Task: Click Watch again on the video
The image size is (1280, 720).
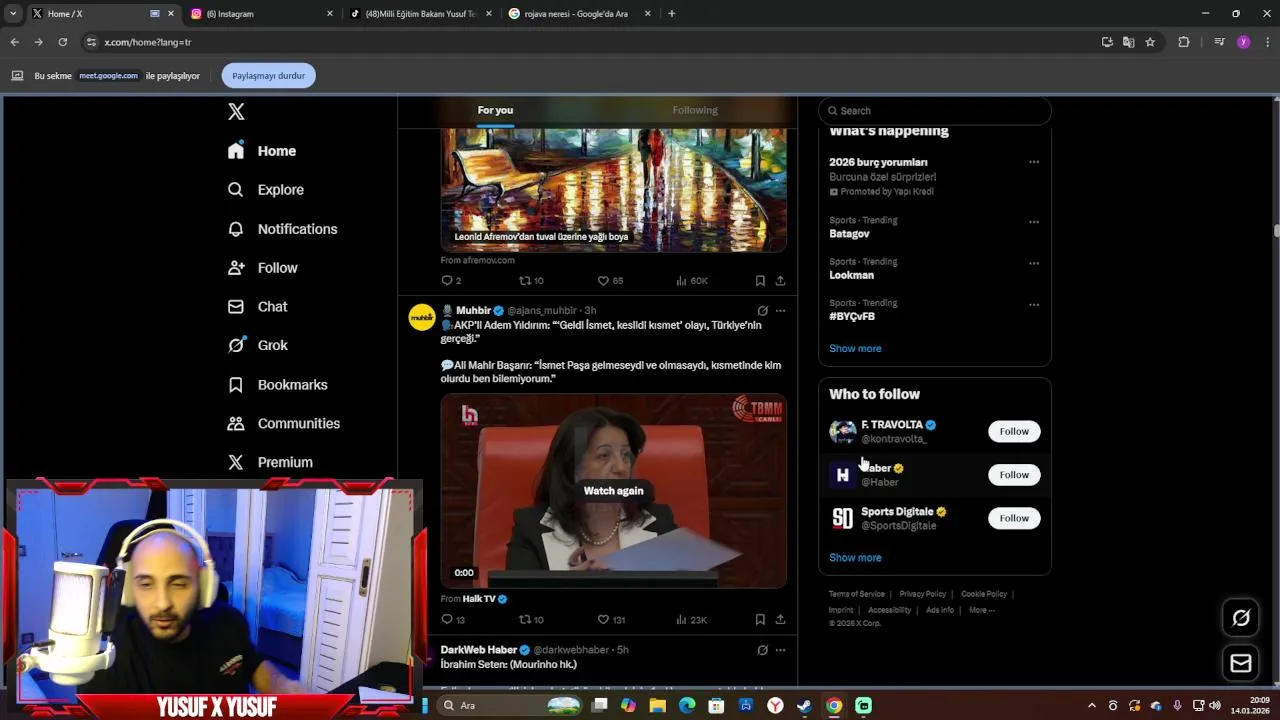Action: coord(613,491)
